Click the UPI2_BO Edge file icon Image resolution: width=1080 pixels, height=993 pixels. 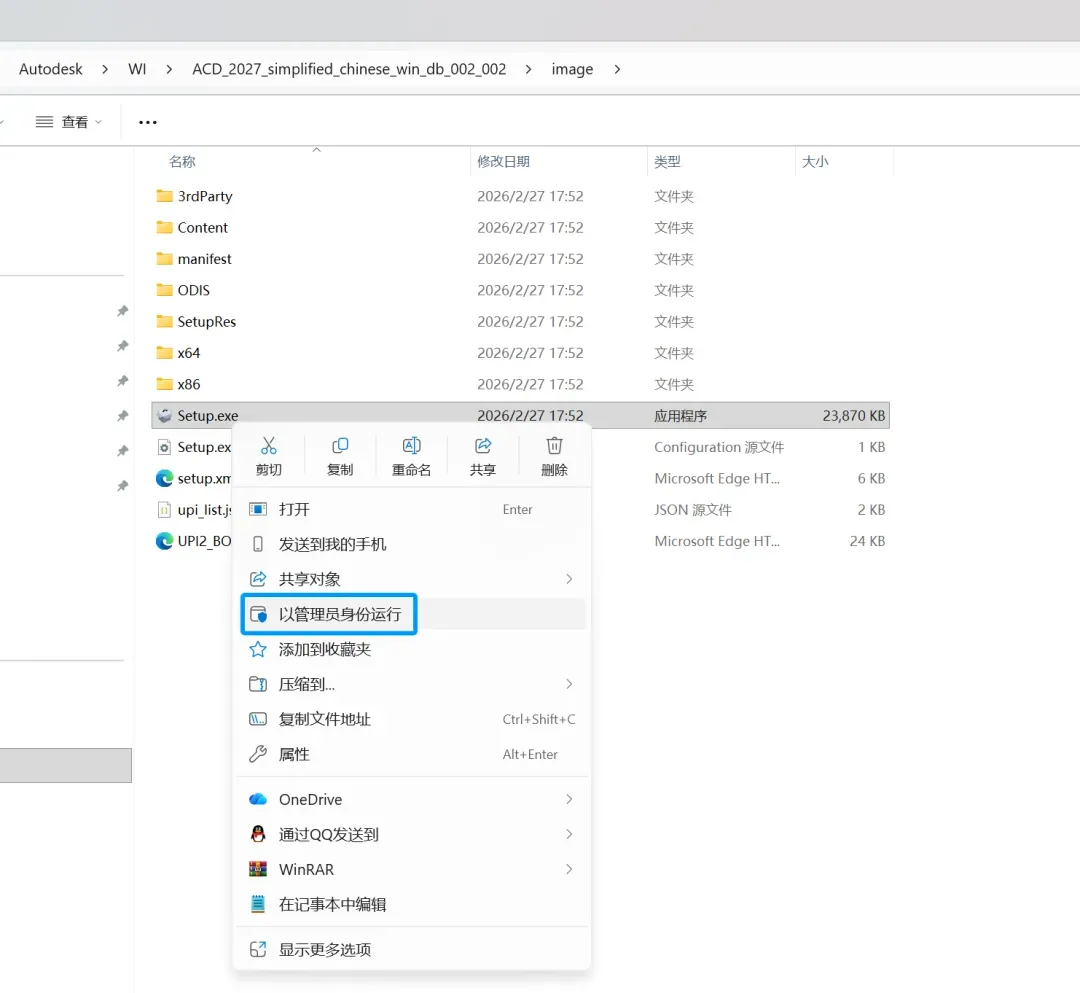coord(164,541)
